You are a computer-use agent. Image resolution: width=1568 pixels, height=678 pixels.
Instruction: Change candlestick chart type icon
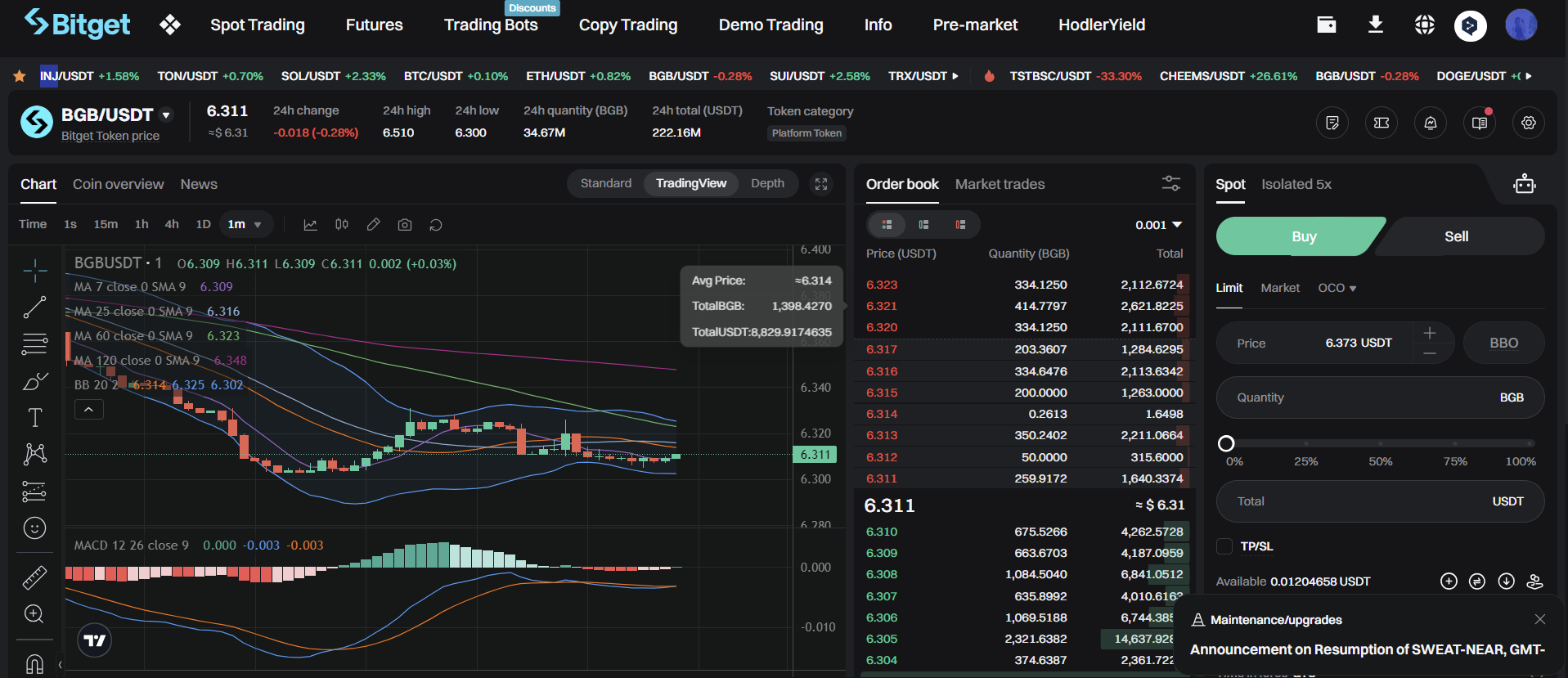pos(342,225)
